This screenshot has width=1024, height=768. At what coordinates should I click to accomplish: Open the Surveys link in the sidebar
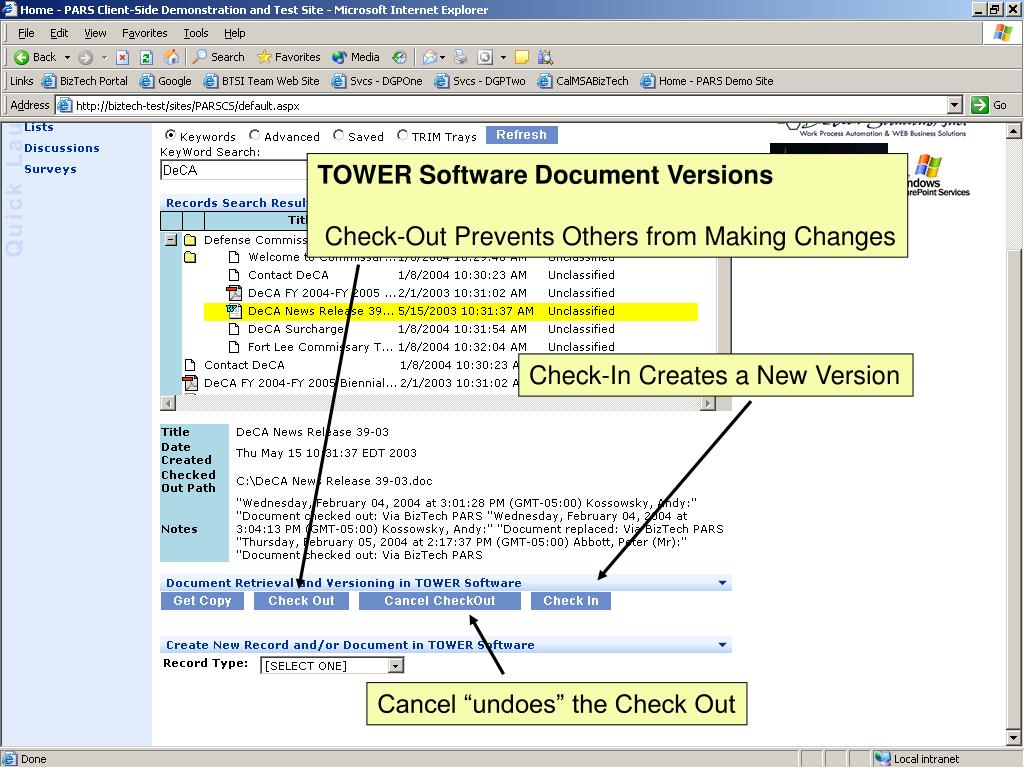click(x=50, y=169)
